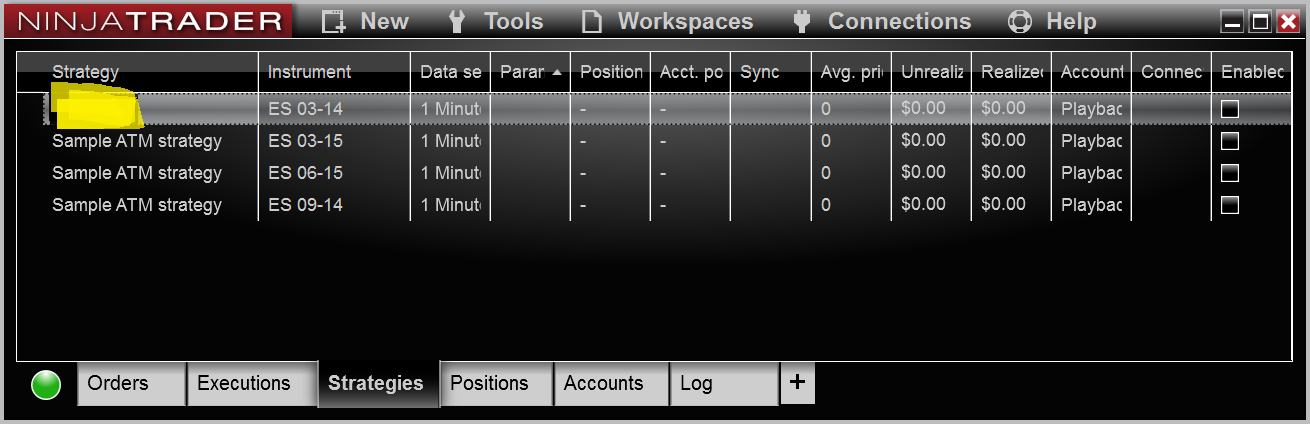Image resolution: width=1310 pixels, height=426 pixels.
Task: Open the Connections menu
Action: 881,21
